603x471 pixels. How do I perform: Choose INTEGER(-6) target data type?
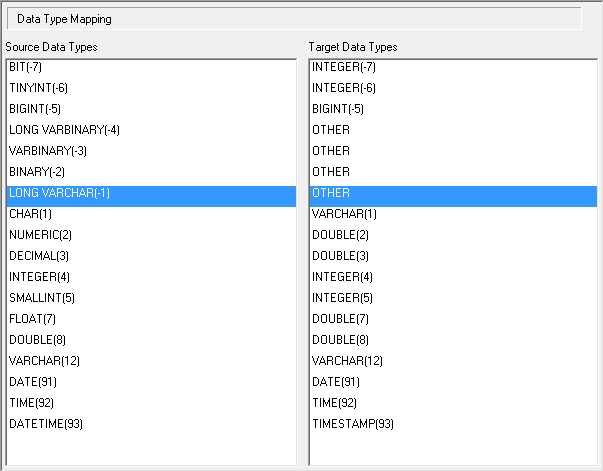pos(342,88)
